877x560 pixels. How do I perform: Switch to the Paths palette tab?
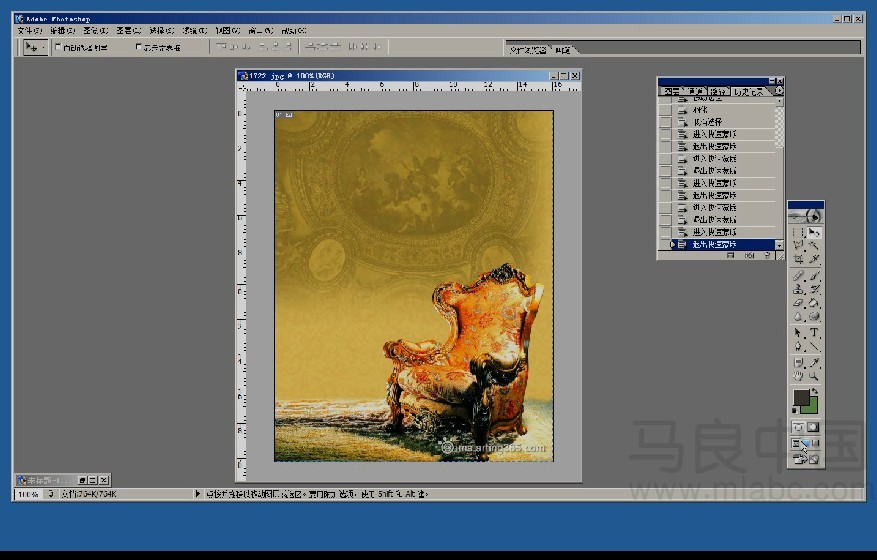719,91
